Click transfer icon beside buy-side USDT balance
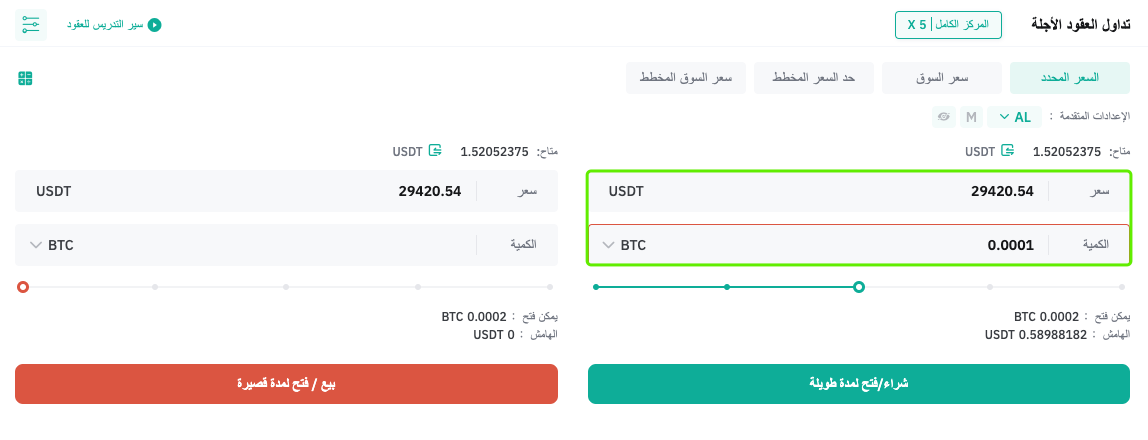 [x=1007, y=151]
